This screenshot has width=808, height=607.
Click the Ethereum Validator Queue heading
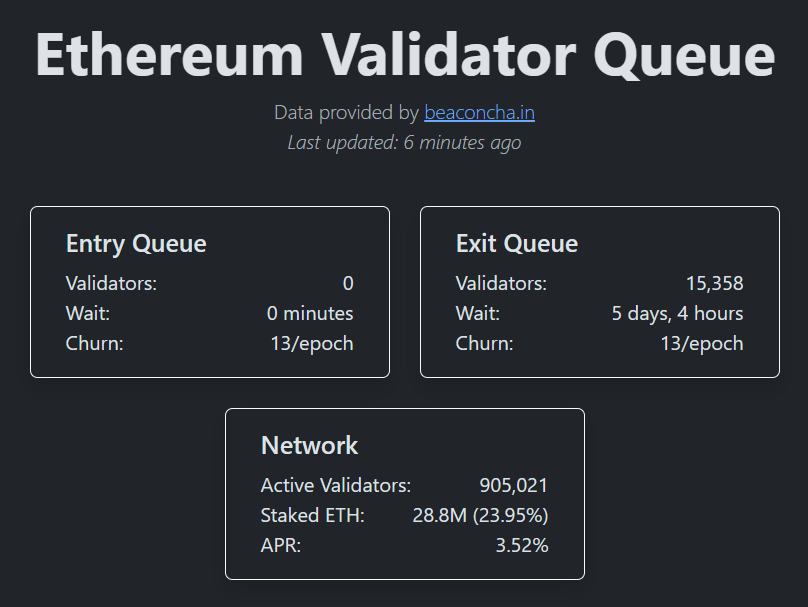point(404,55)
